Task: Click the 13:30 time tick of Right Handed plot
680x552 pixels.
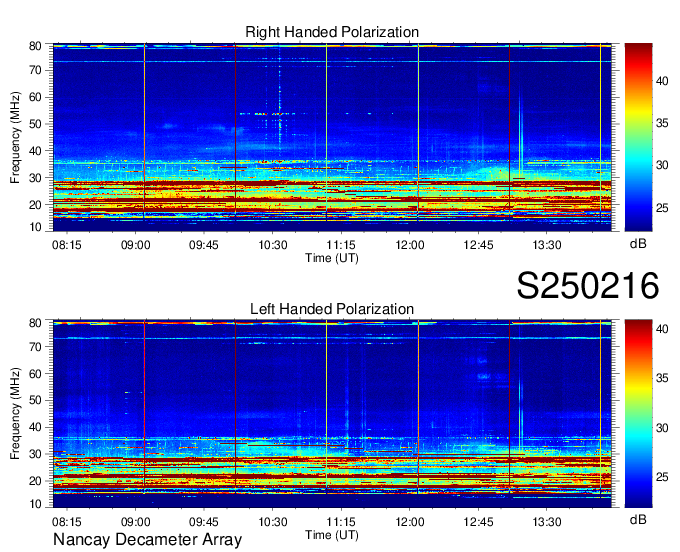Action: tap(547, 245)
